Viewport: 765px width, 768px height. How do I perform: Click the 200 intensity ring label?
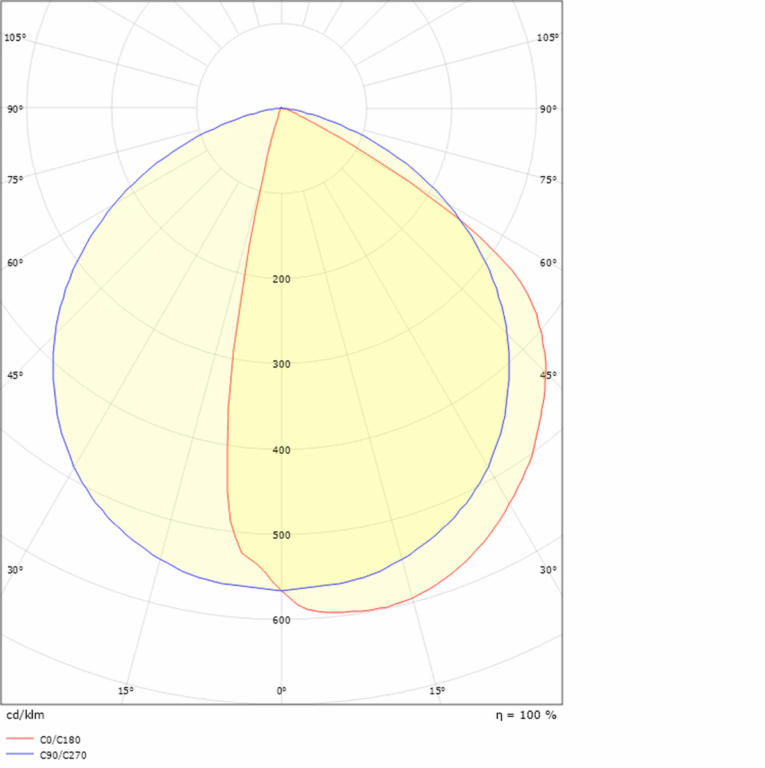click(281, 279)
